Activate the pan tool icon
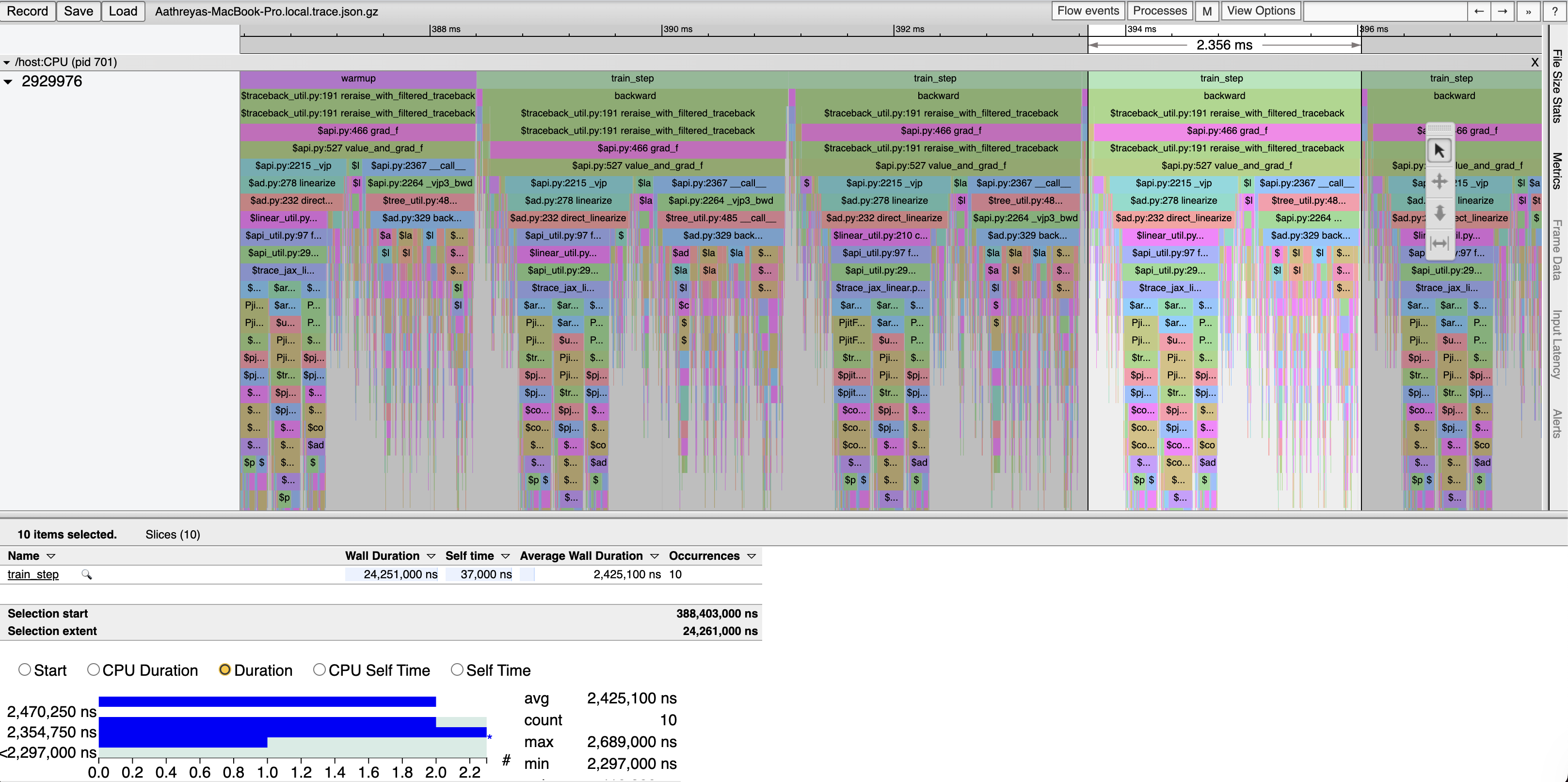The image size is (1568, 782). click(1439, 181)
